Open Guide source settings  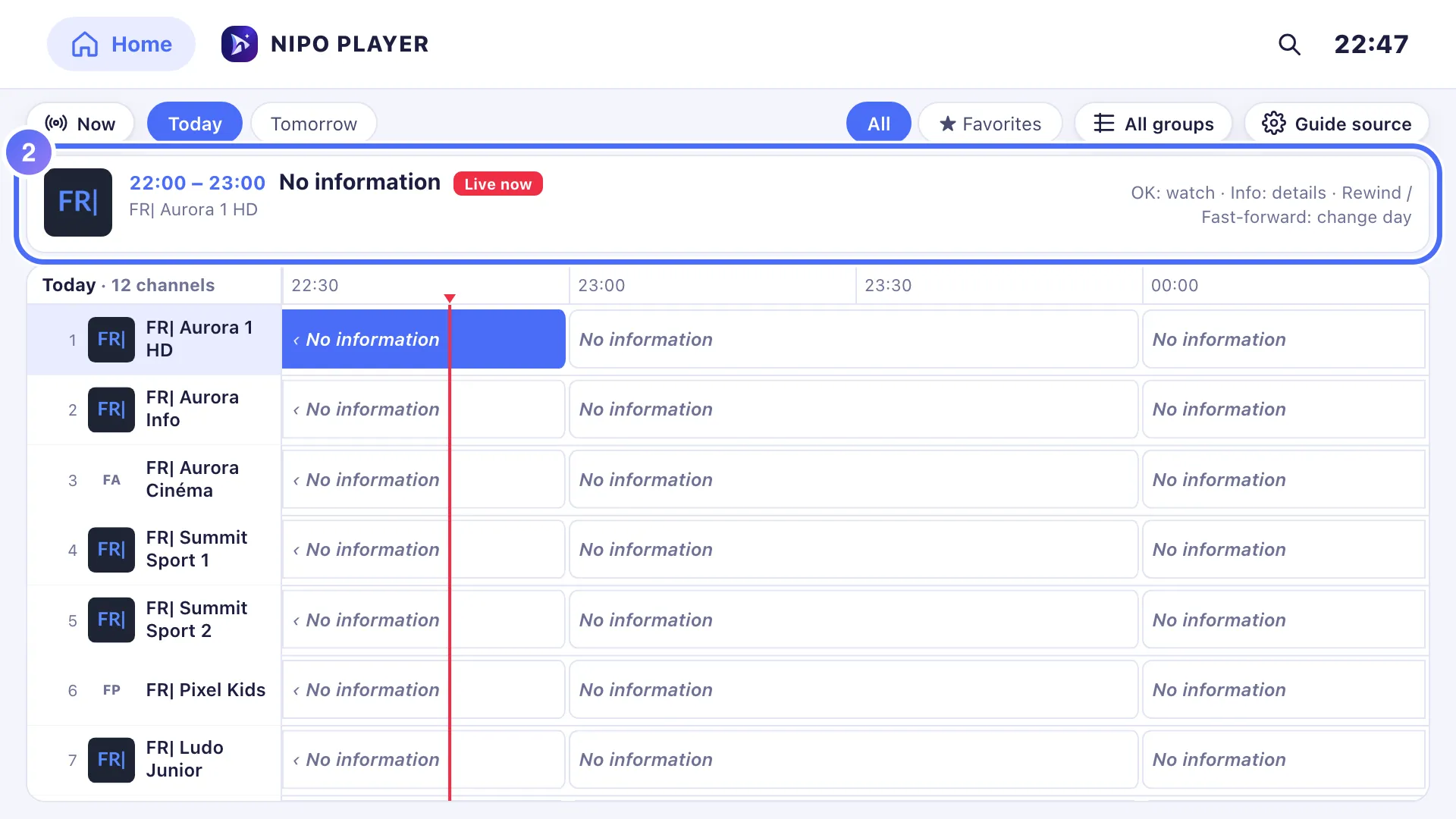(1337, 124)
